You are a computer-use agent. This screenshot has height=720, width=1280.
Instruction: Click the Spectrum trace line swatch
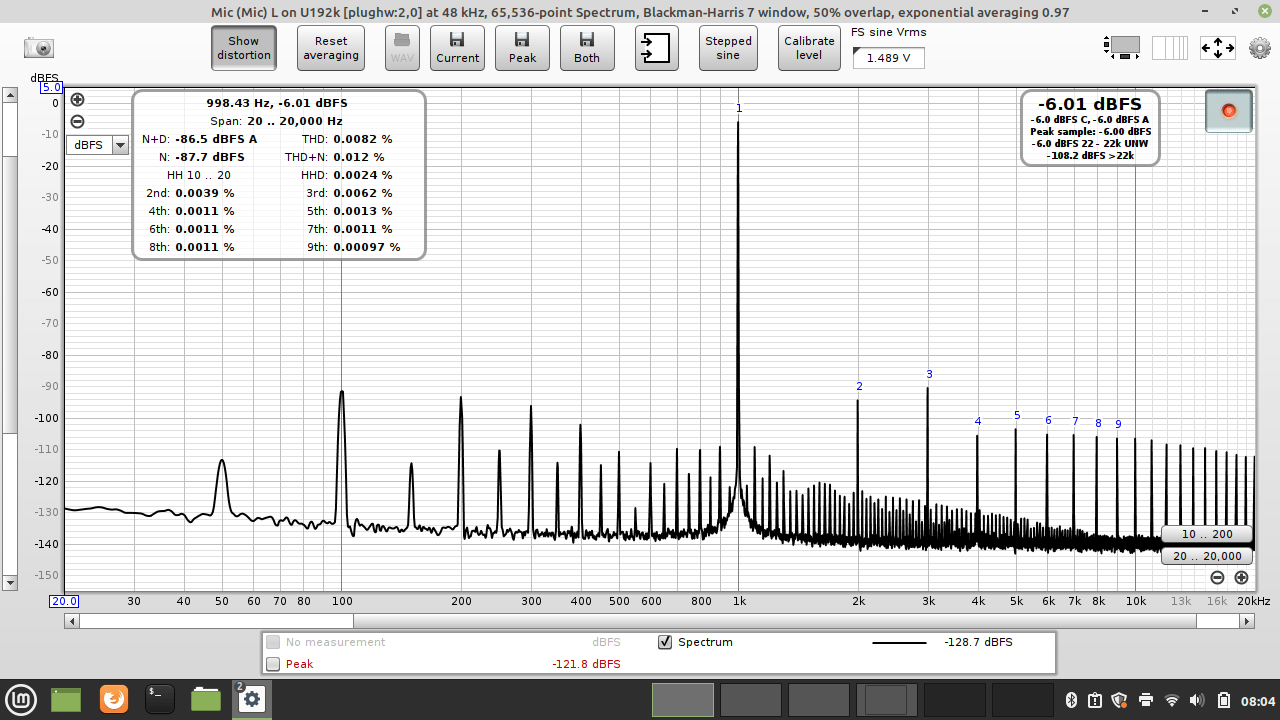point(899,642)
